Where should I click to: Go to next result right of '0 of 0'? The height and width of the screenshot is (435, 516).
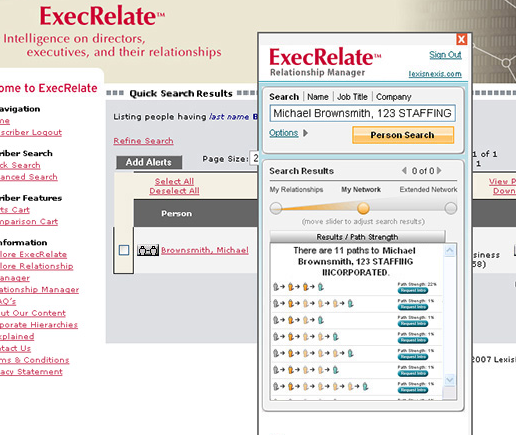click(439, 171)
